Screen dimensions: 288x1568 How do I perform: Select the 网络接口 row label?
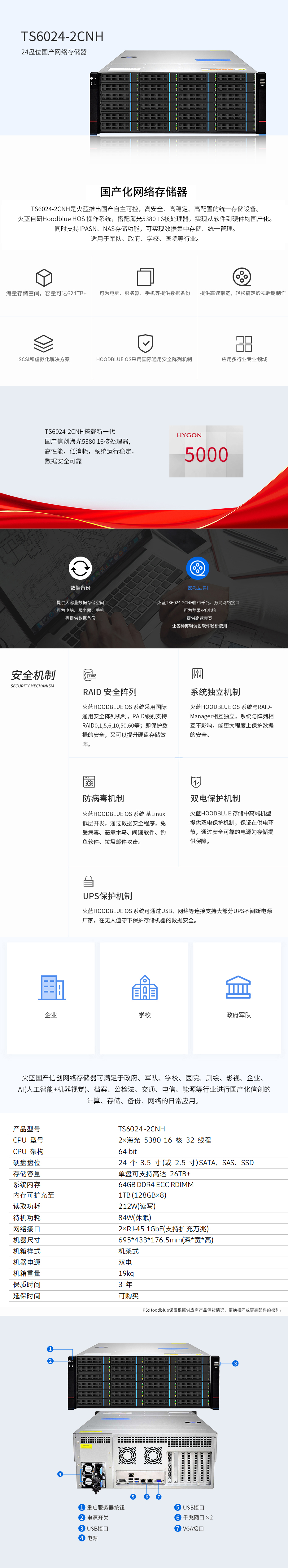point(27,1229)
